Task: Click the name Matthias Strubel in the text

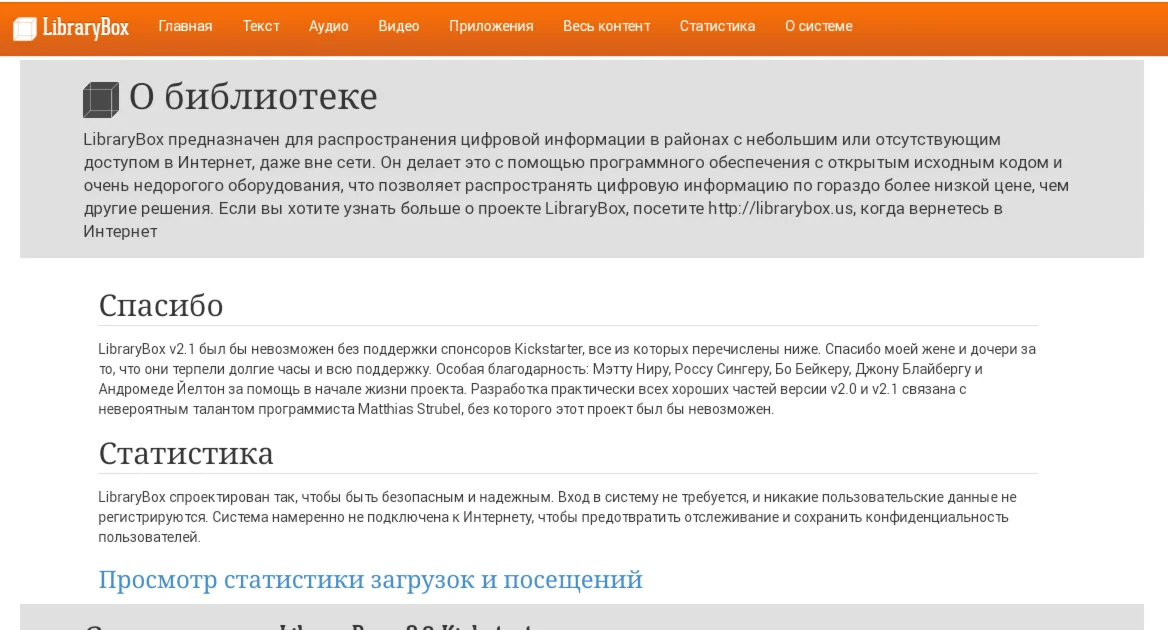Action: pyautogui.click(x=410, y=409)
